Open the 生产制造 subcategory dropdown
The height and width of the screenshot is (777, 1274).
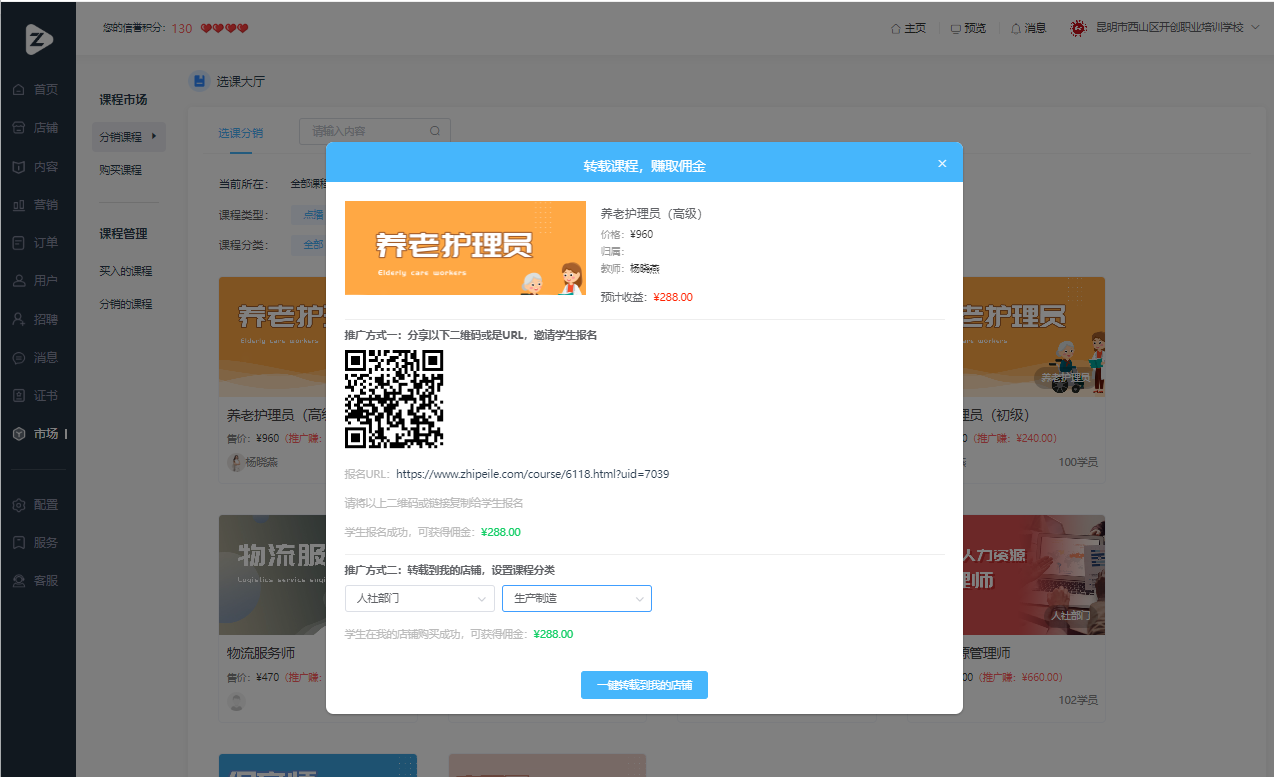577,598
